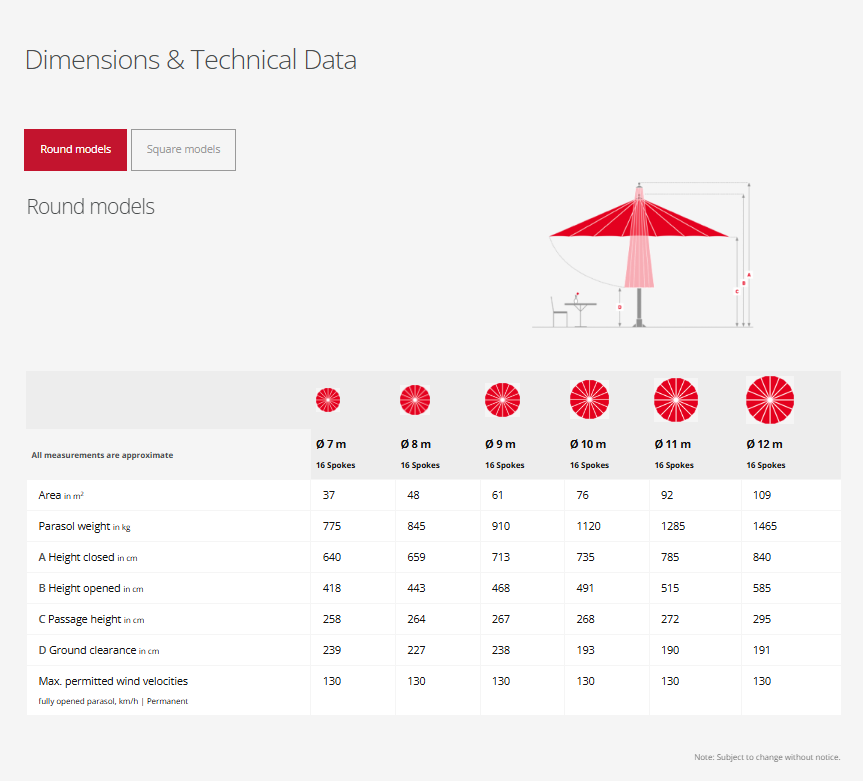Select the A Height closed row label
This screenshot has height=781, width=863.
88,558
